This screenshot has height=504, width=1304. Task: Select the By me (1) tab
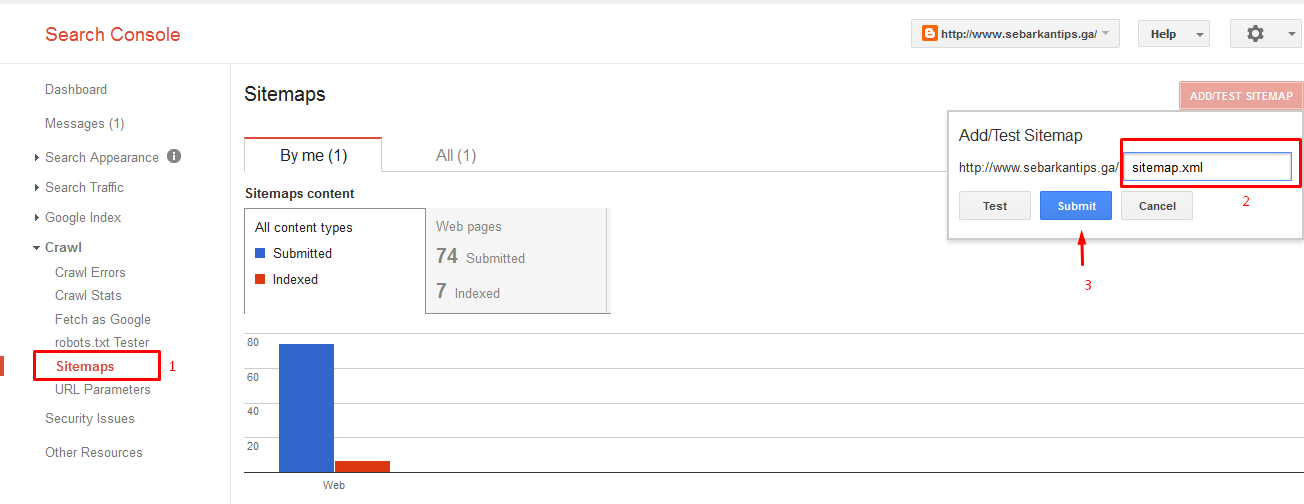pyautogui.click(x=313, y=155)
